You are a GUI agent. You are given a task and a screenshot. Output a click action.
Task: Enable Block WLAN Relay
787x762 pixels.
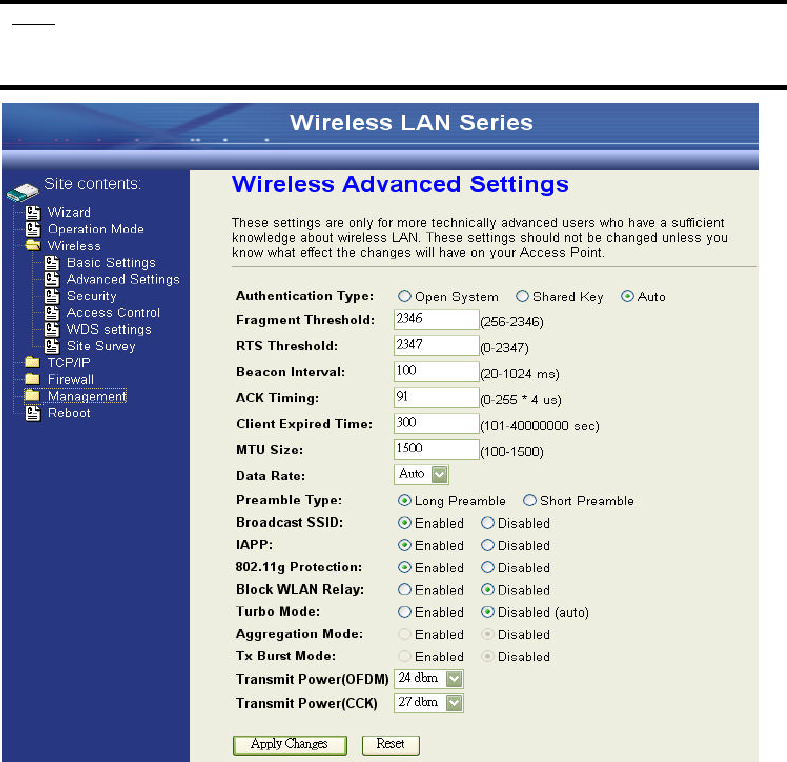coord(405,590)
